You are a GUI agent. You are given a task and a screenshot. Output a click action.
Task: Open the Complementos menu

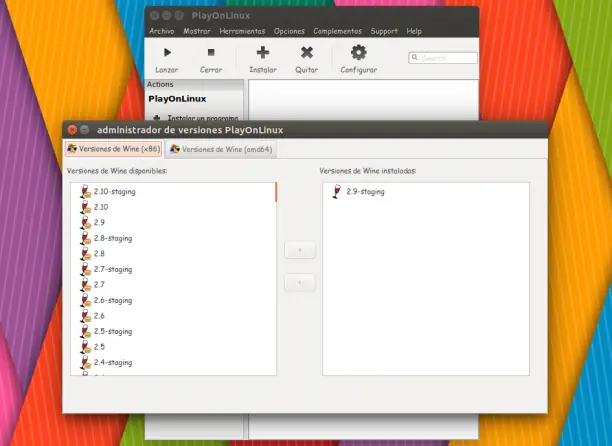[338, 31]
